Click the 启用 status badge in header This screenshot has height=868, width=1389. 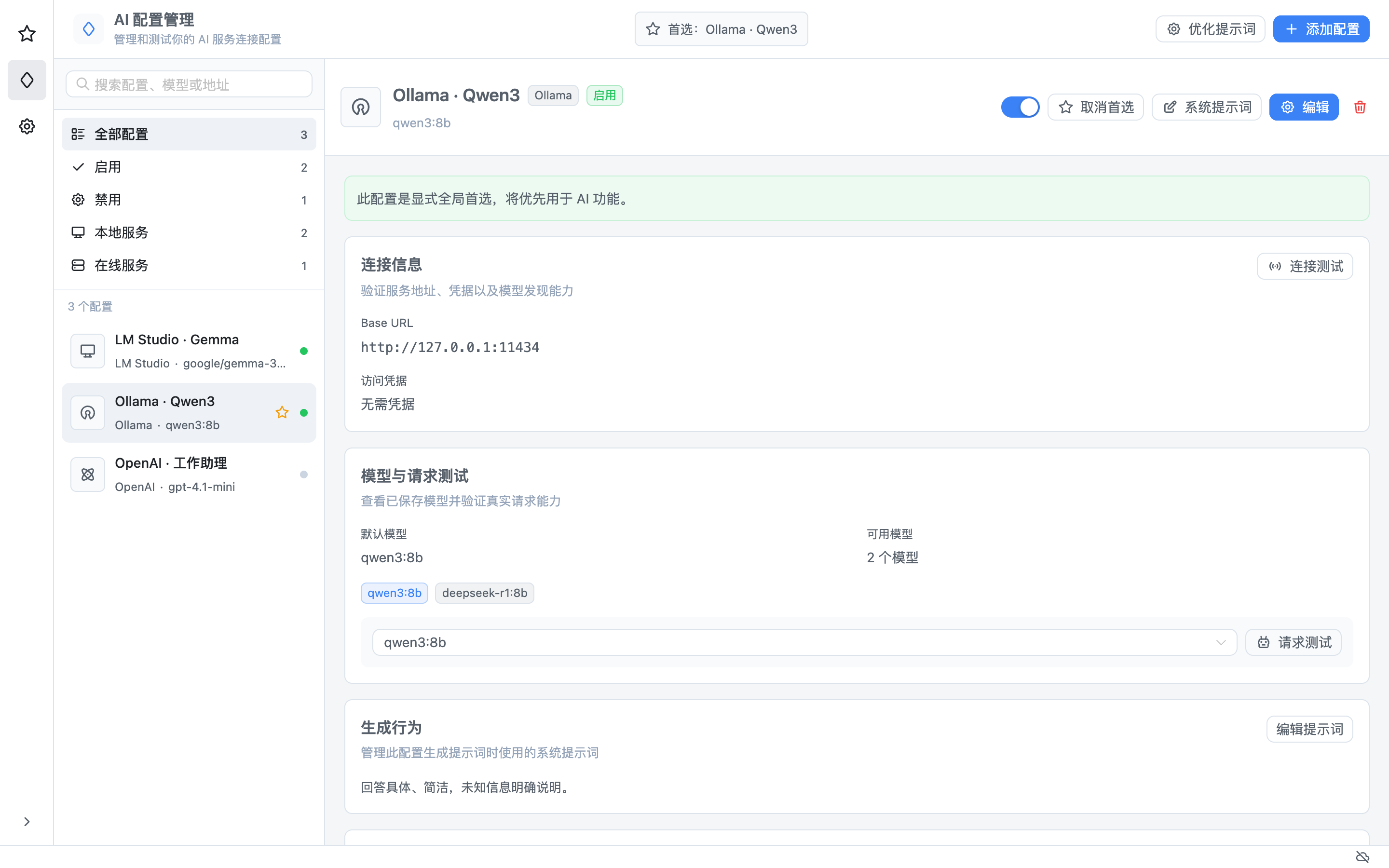pyautogui.click(x=604, y=95)
